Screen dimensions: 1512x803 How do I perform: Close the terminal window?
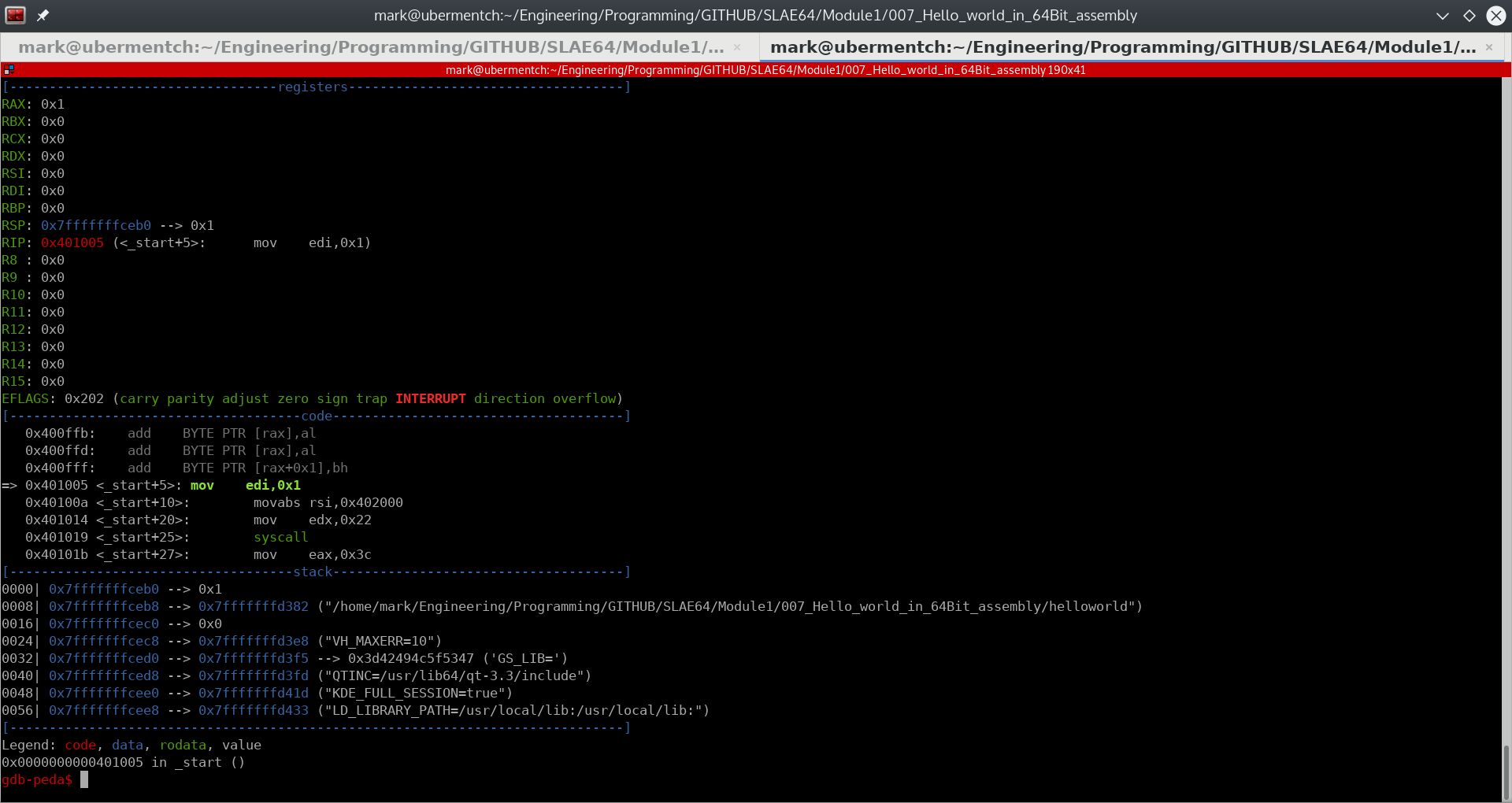[1495, 15]
